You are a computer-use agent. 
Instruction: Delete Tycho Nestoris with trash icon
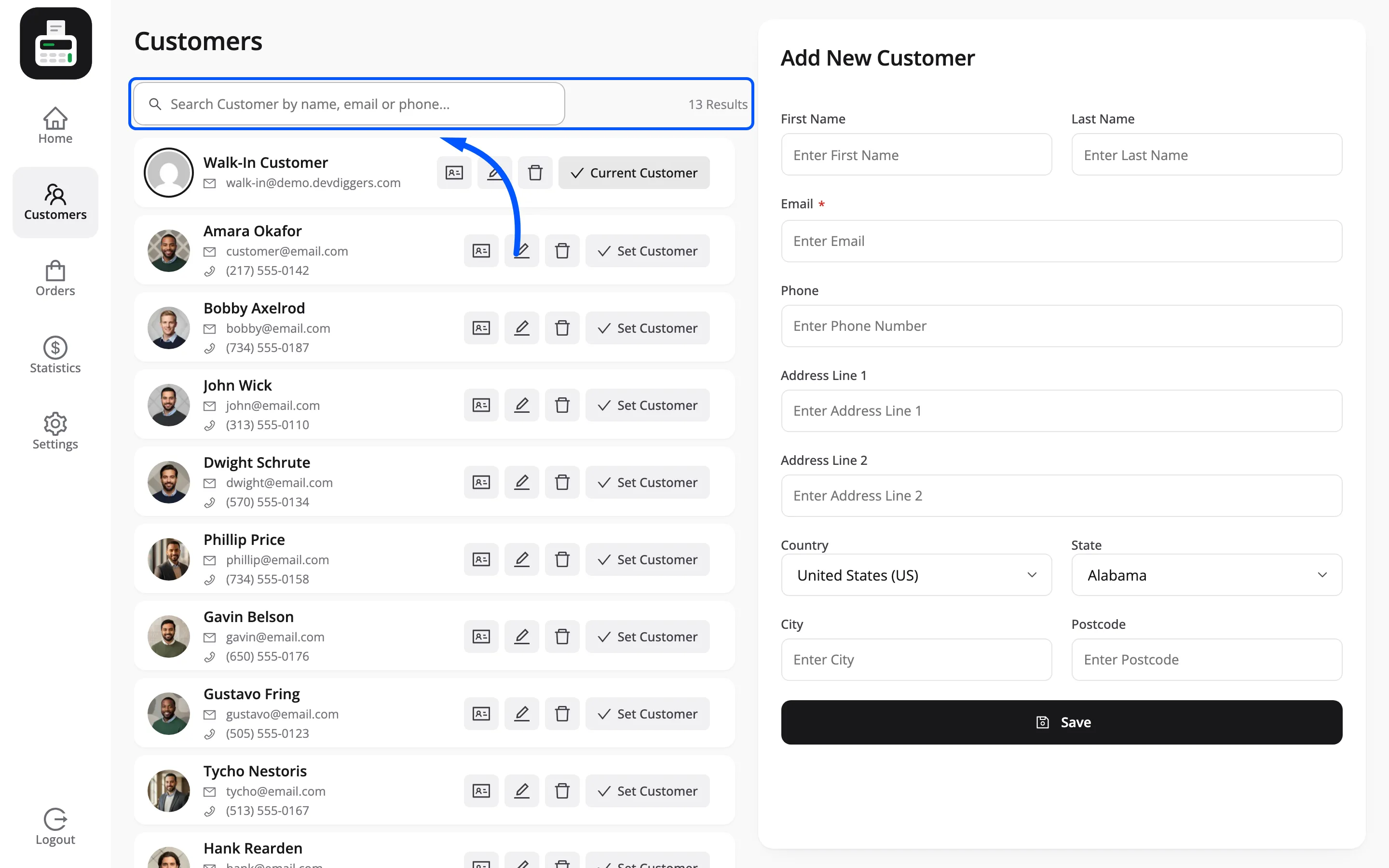point(562,791)
